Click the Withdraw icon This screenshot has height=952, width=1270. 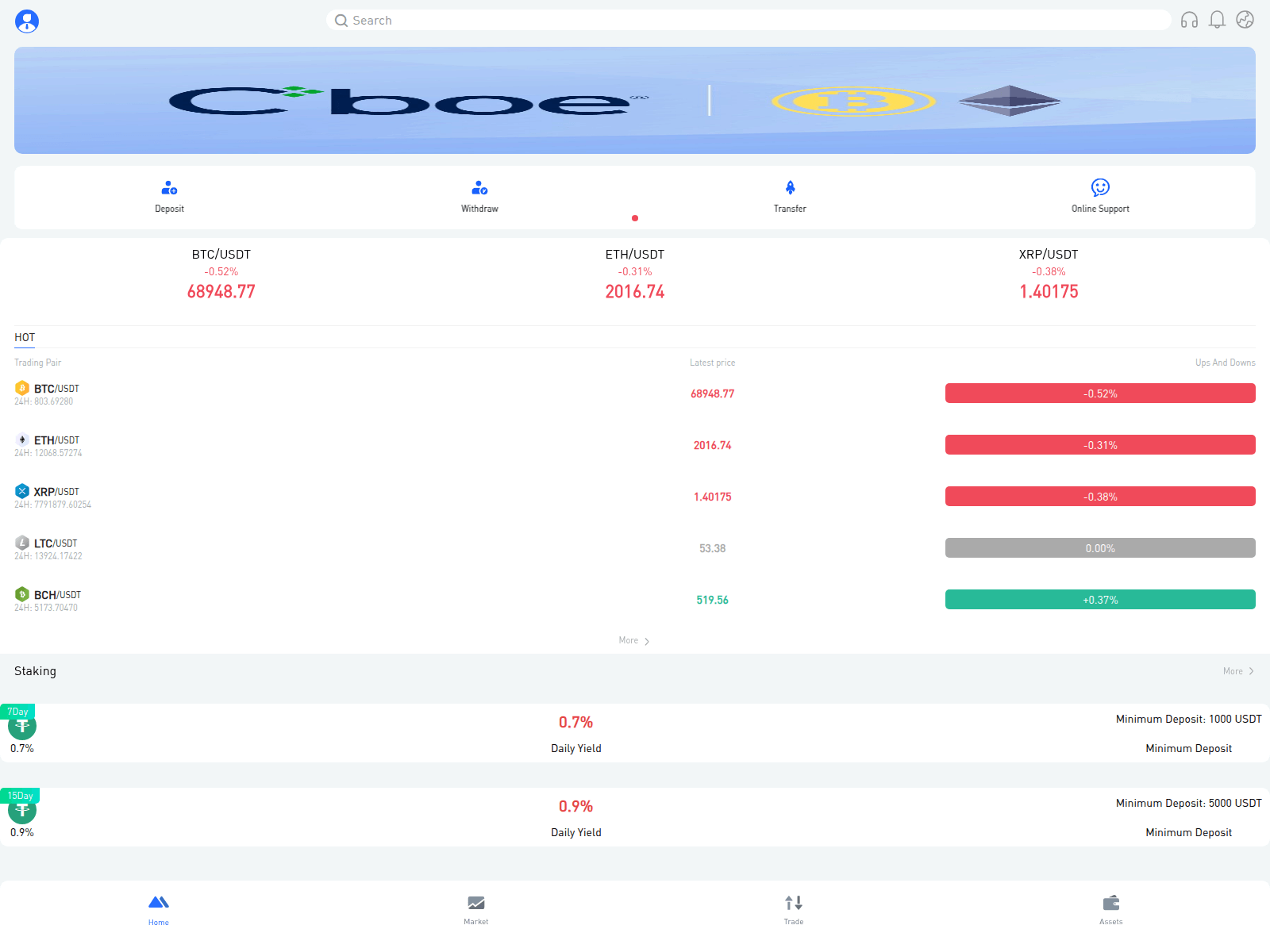(479, 188)
